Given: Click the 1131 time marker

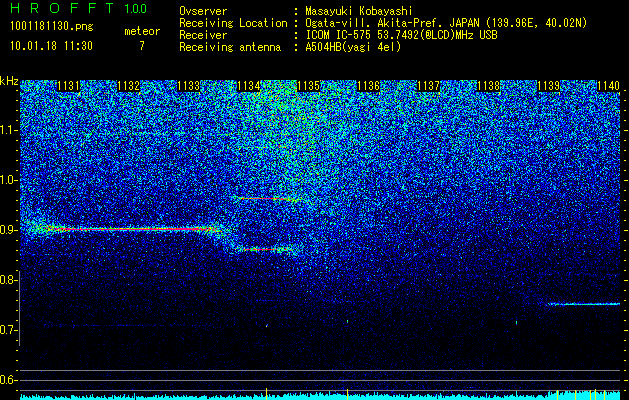Looking at the screenshot, I should tap(69, 86).
